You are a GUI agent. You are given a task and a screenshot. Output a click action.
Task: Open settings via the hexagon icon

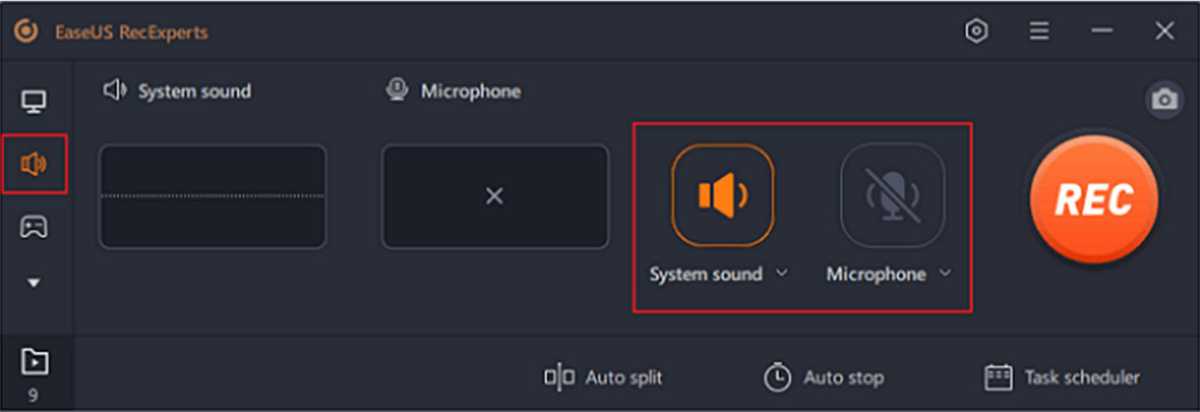(976, 31)
